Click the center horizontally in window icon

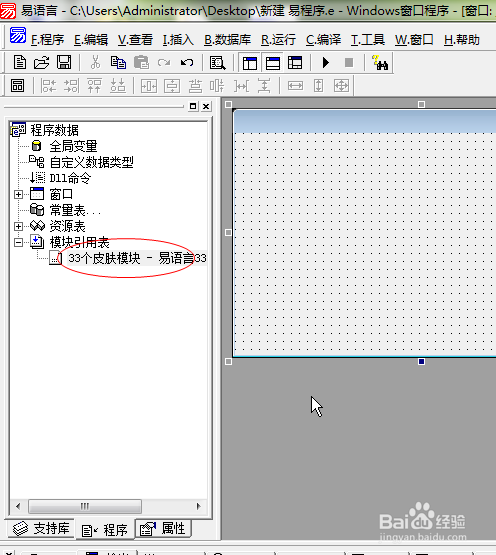(149, 86)
